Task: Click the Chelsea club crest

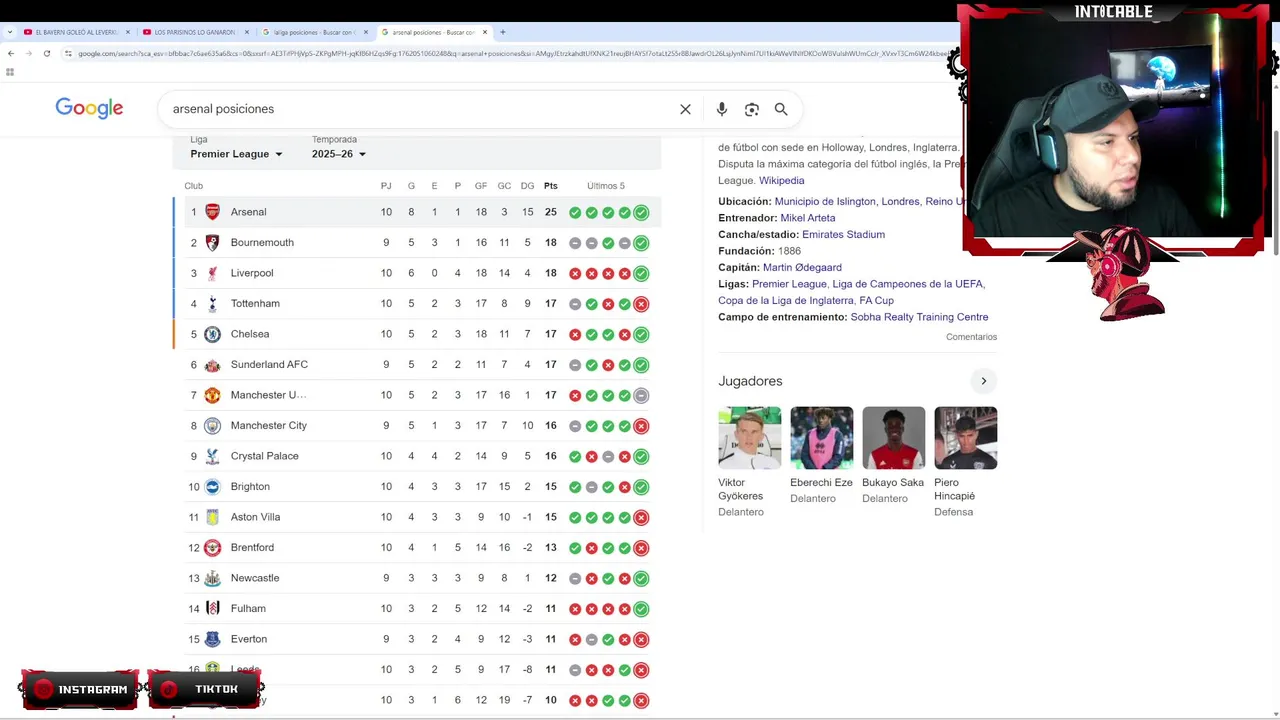Action: pos(212,334)
